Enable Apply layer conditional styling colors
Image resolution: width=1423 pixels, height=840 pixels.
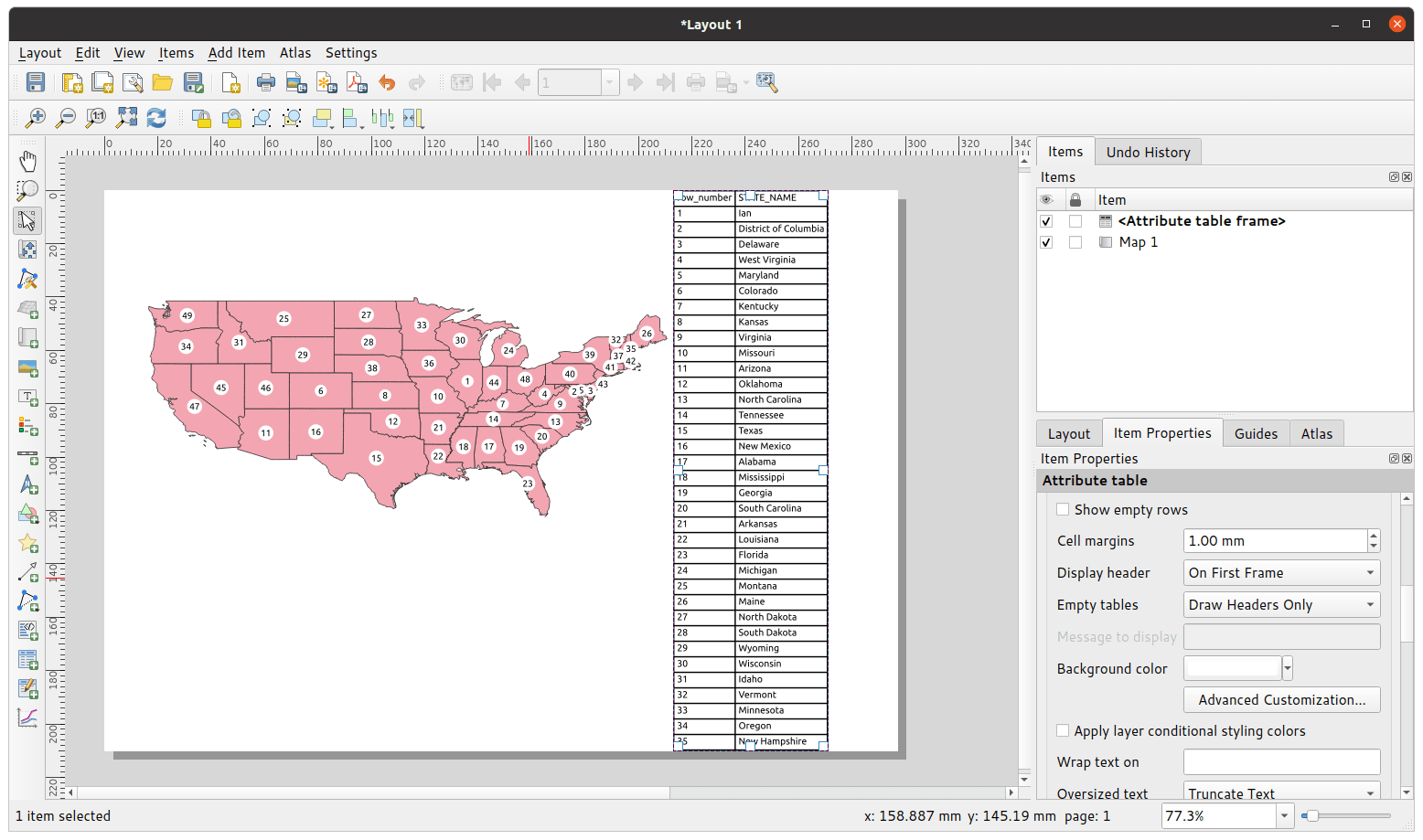tap(1063, 731)
